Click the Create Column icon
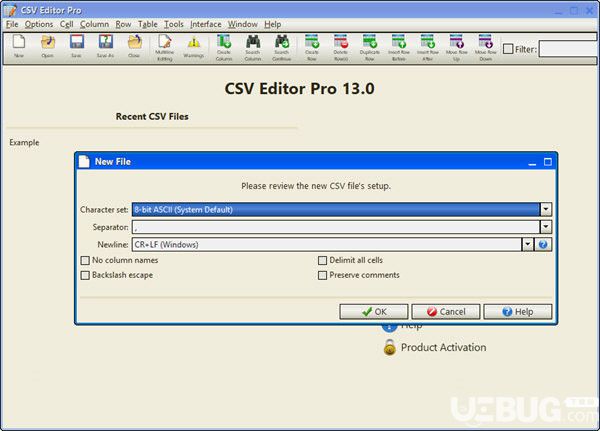This screenshot has width=600, height=431. tap(224, 41)
